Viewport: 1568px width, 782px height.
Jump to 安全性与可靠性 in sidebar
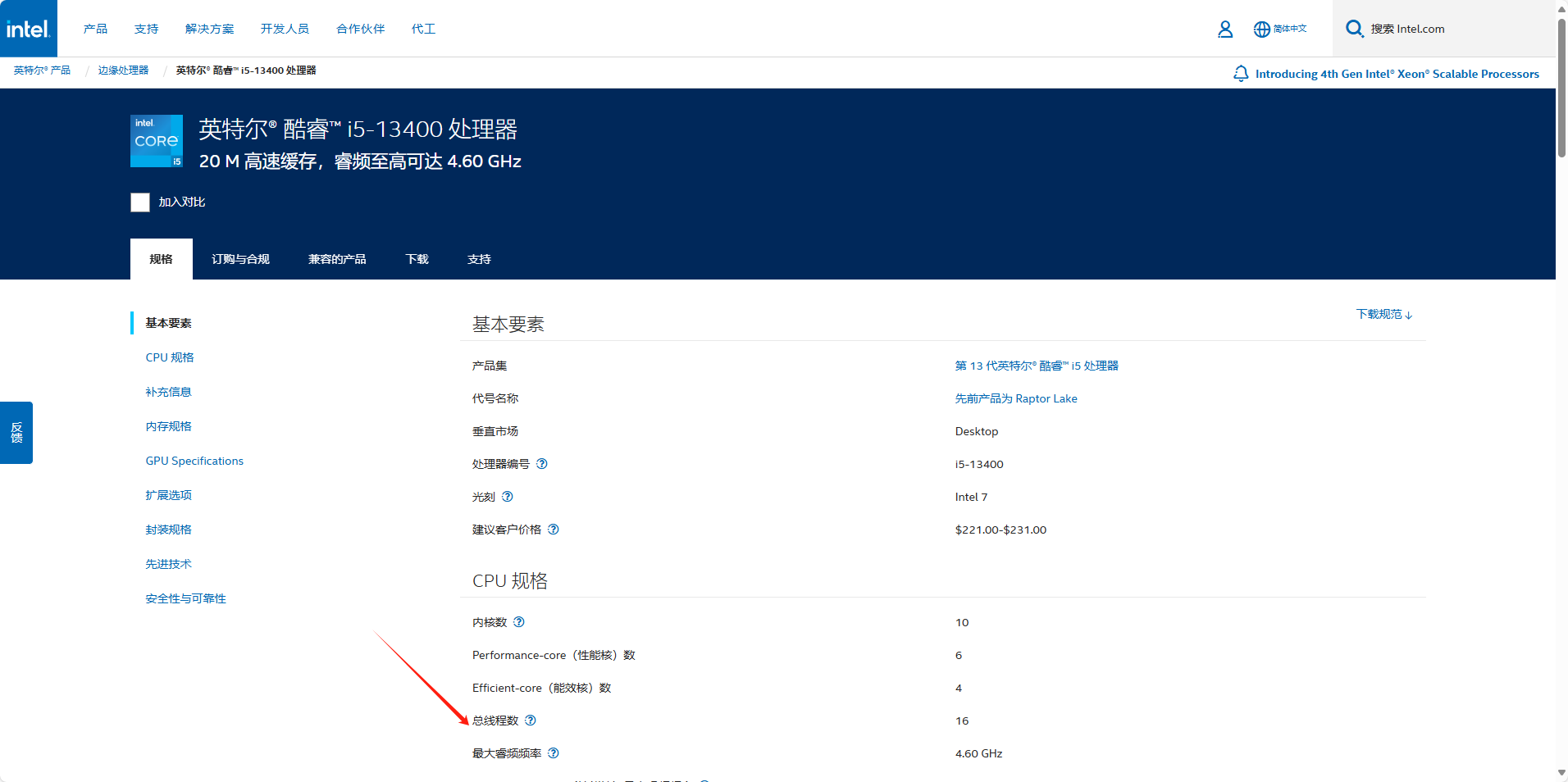pos(186,598)
